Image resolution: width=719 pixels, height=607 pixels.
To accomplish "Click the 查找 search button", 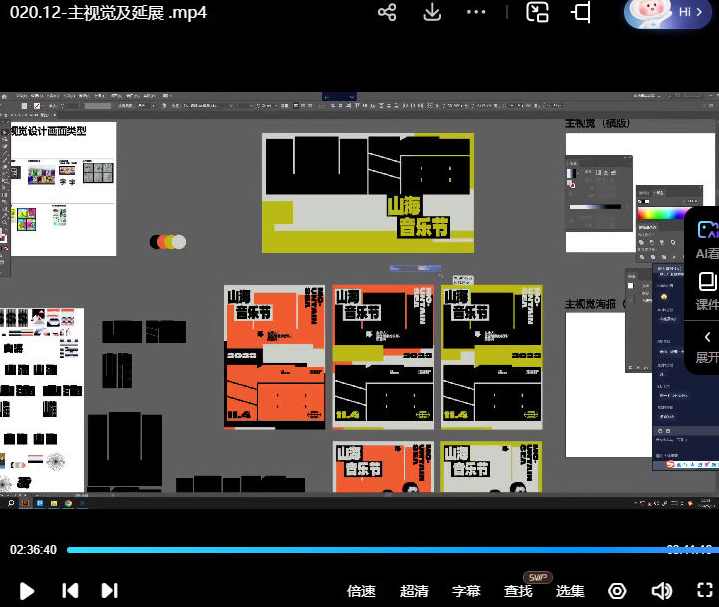I will pyautogui.click(x=518, y=591).
